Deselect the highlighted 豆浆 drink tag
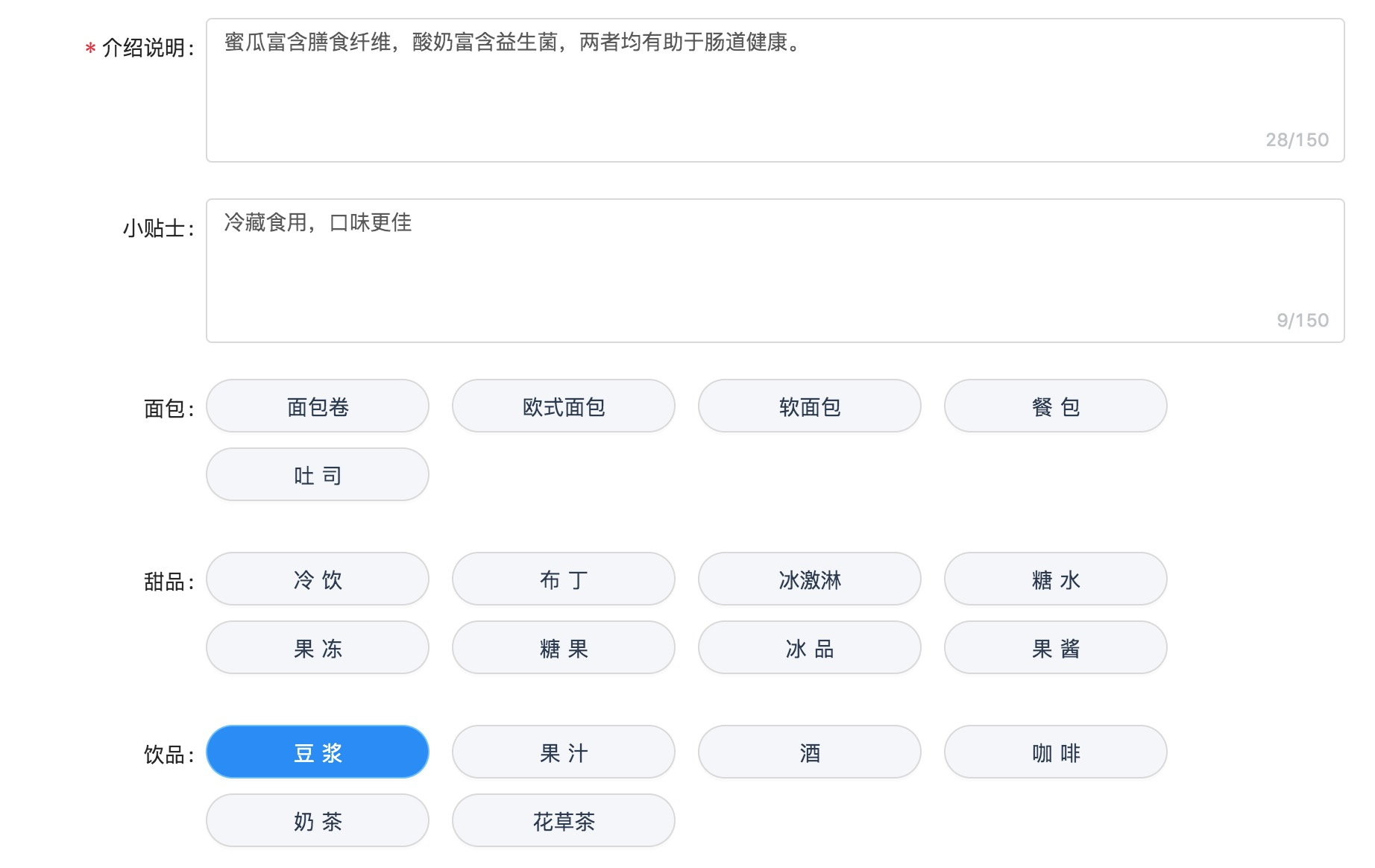 (318, 752)
